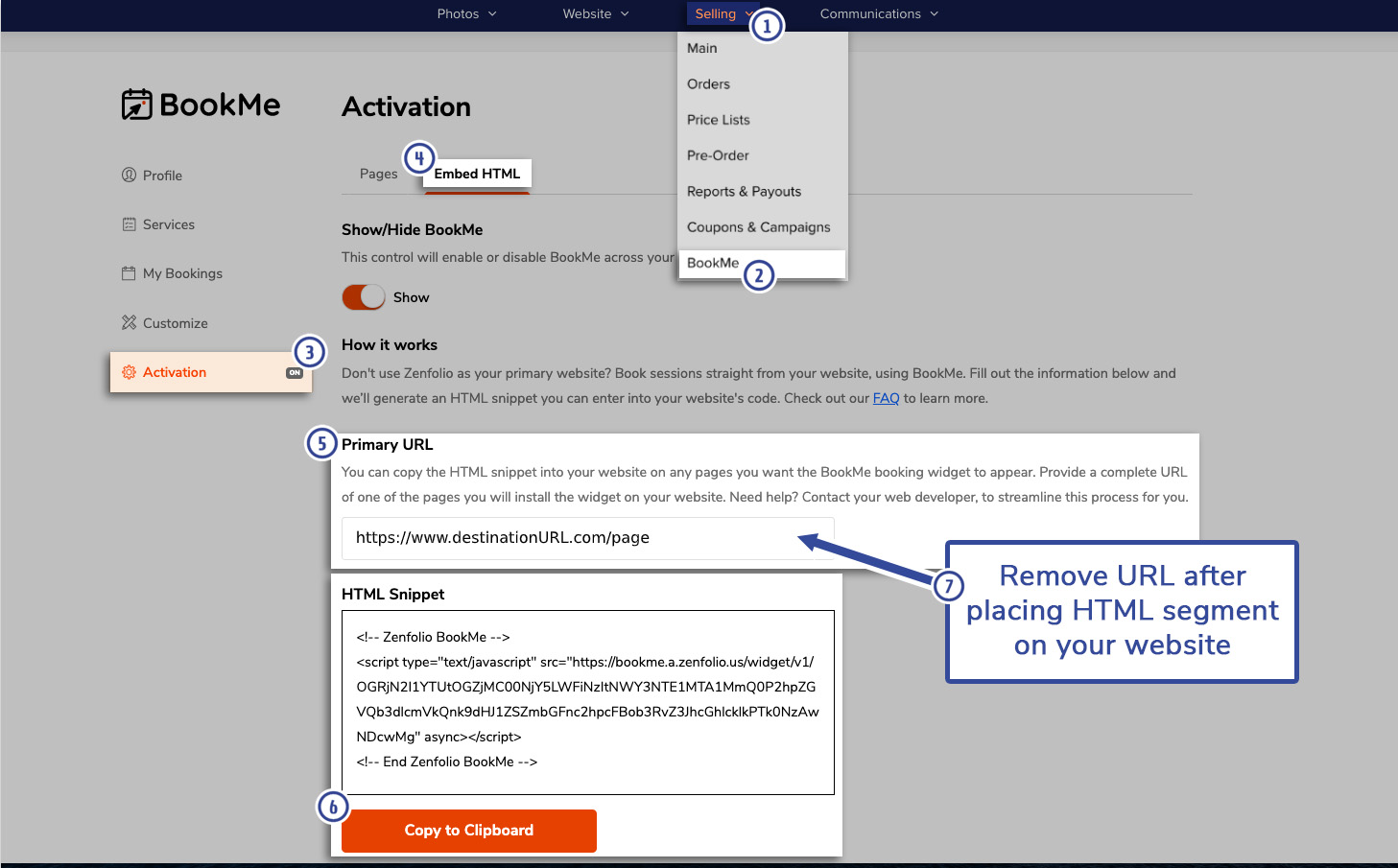Expand the Communications dropdown menu
Screen dimensions: 1398x868
(x=879, y=13)
